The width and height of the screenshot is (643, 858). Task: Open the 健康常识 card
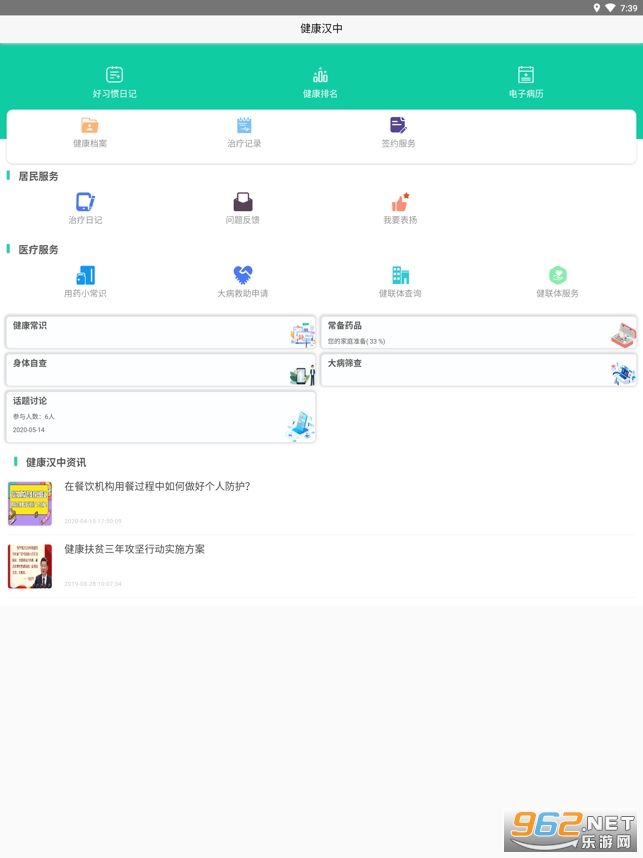pyautogui.click(x=160, y=332)
